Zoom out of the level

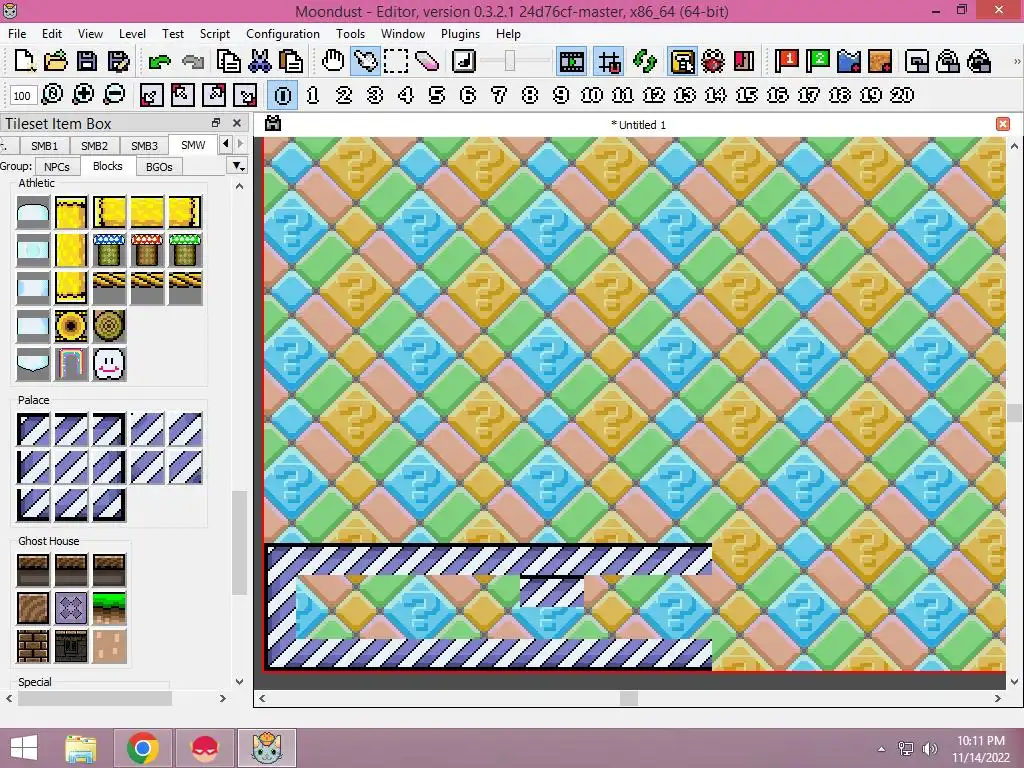pos(114,95)
